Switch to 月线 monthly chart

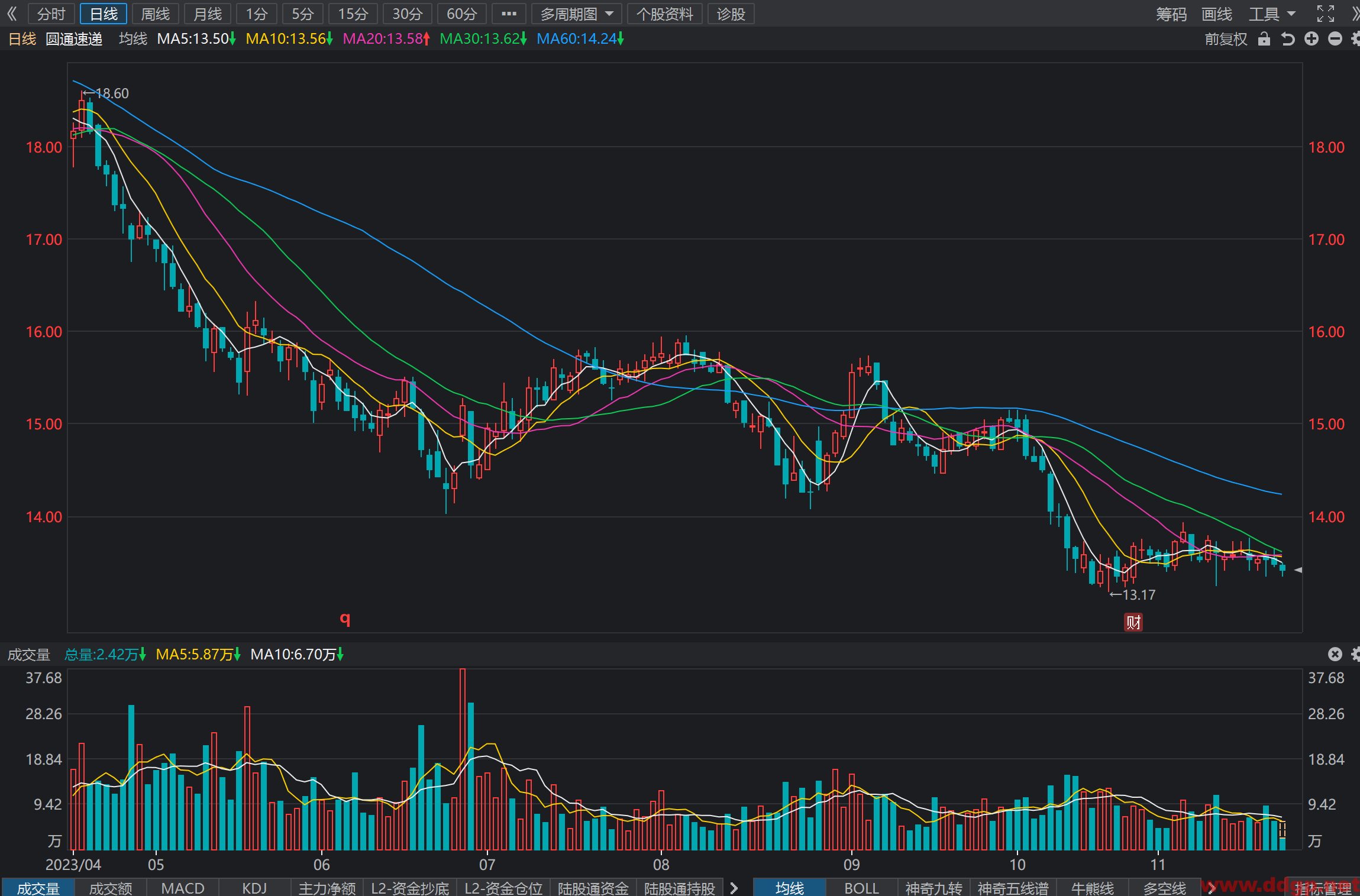pos(208,14)
